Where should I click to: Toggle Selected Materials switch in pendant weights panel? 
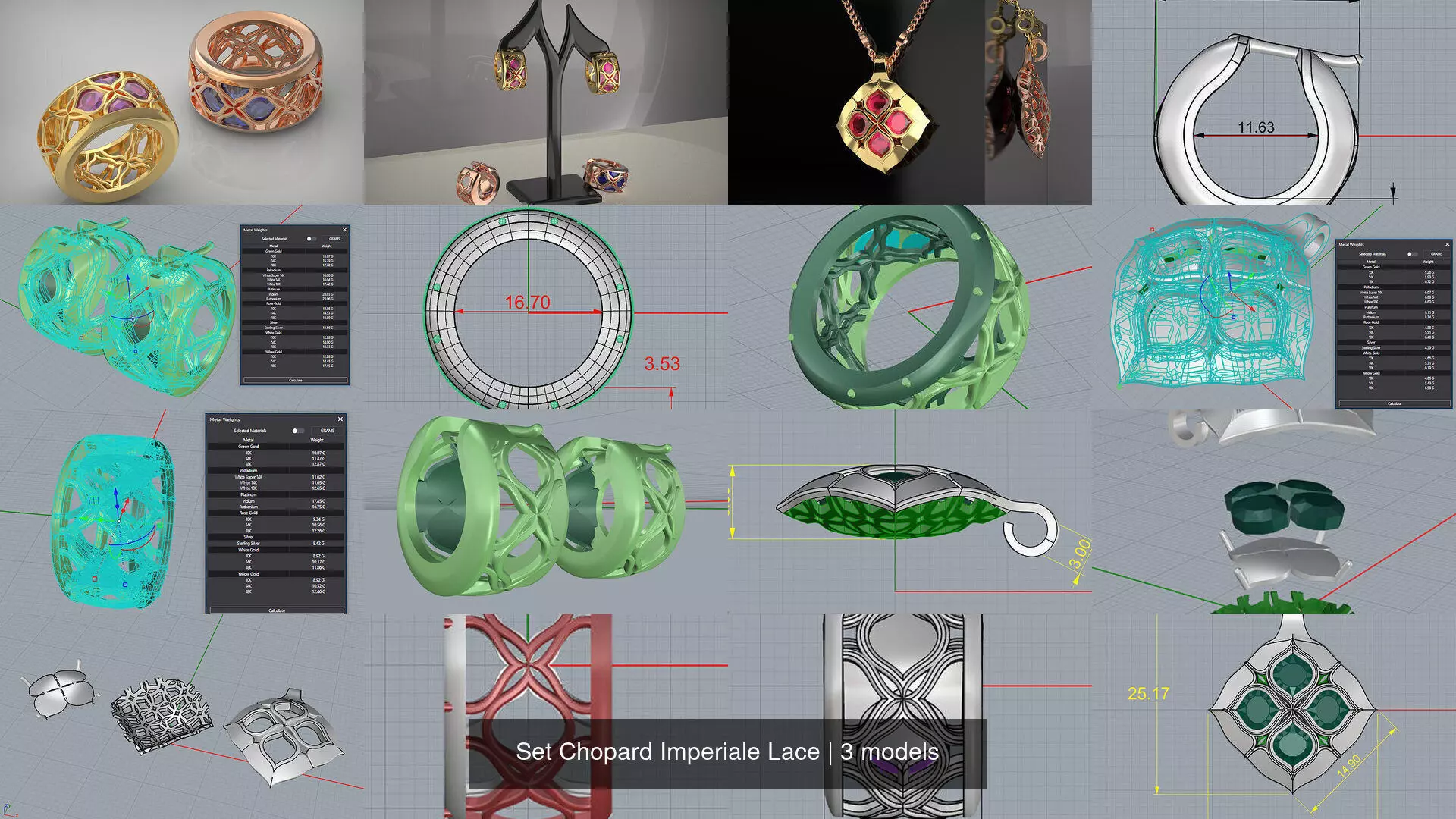[x=1411, y=254]
